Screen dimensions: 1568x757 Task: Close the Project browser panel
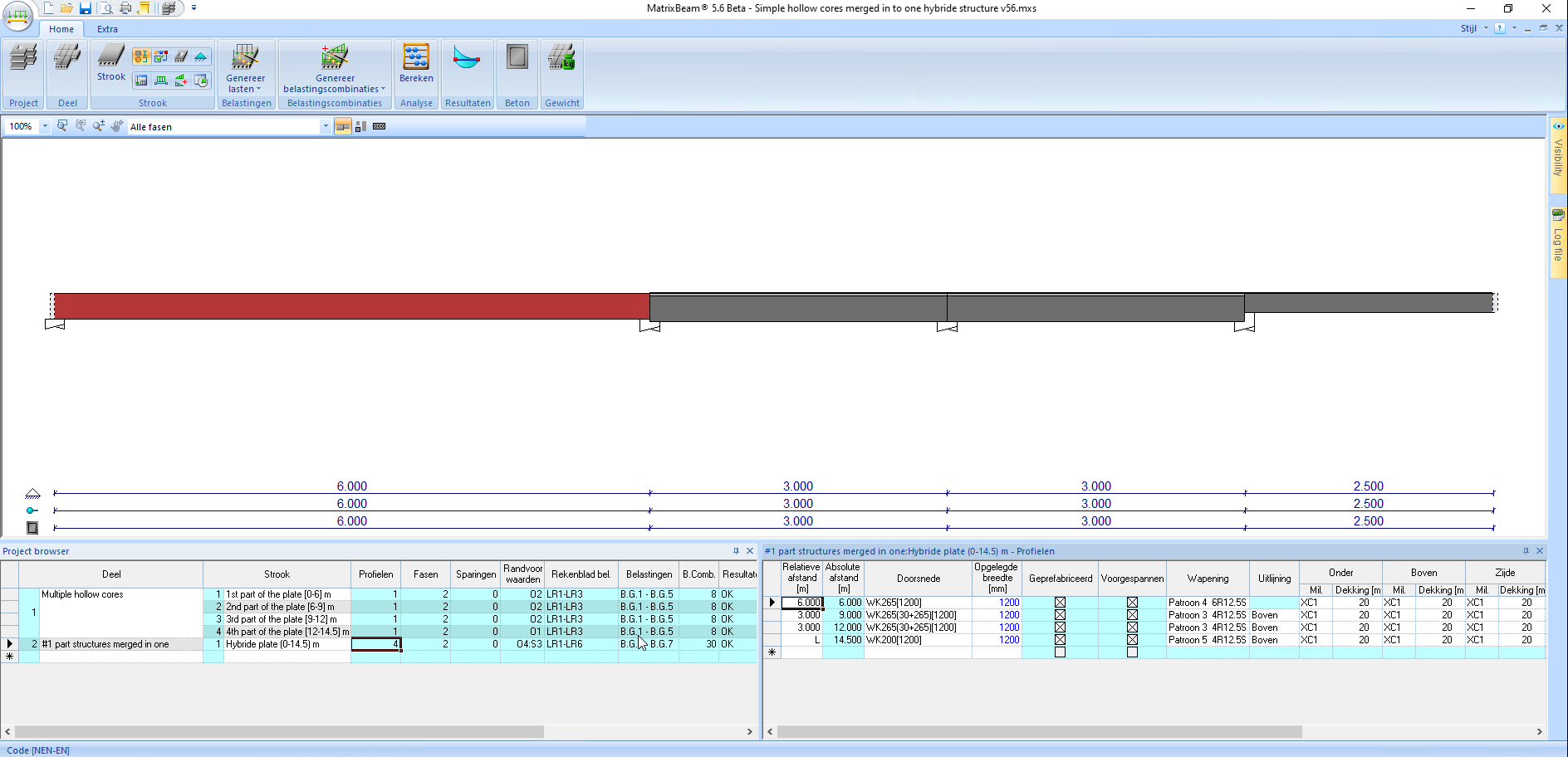point(750,551)
